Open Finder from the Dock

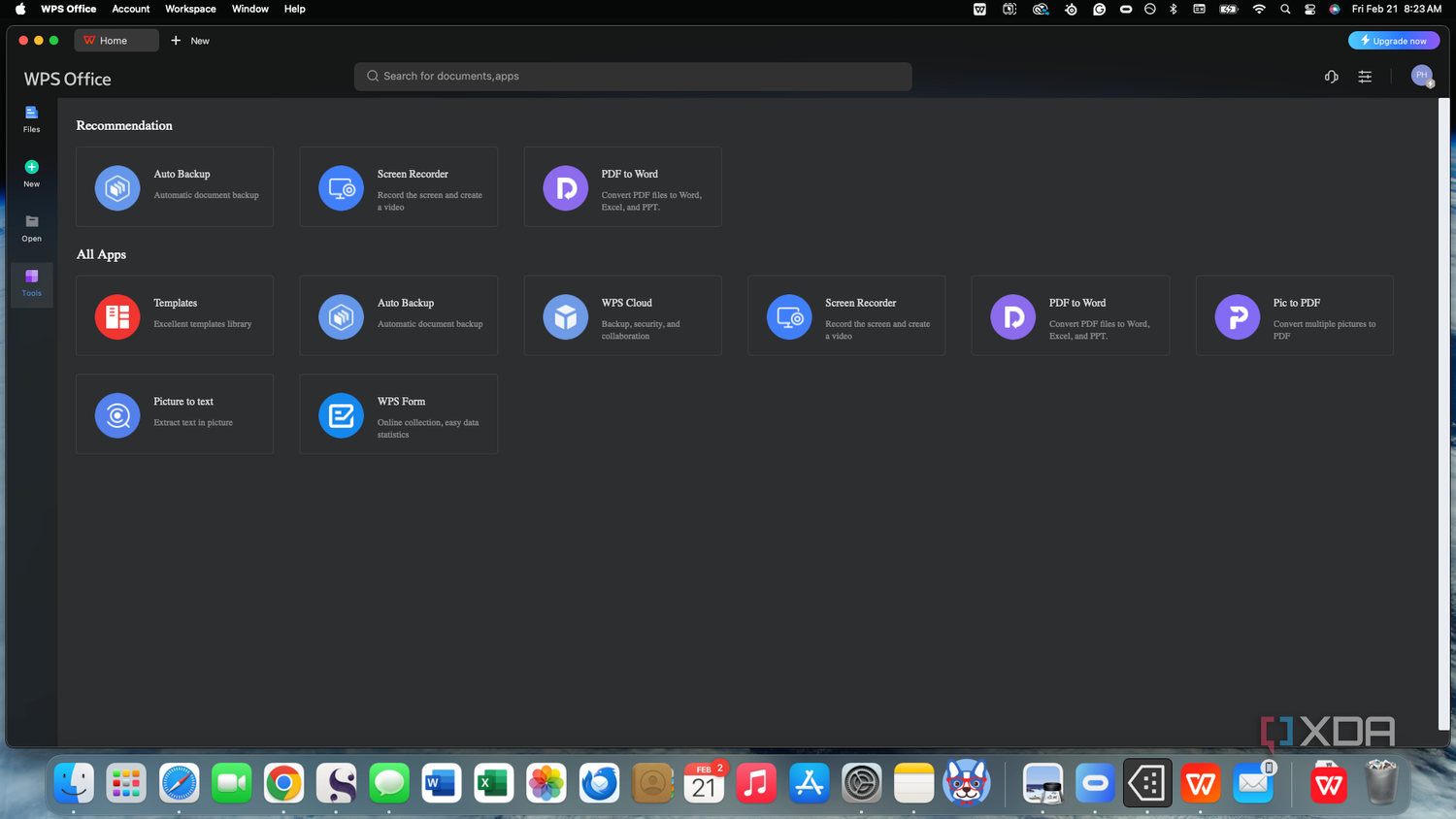point(74,783)
